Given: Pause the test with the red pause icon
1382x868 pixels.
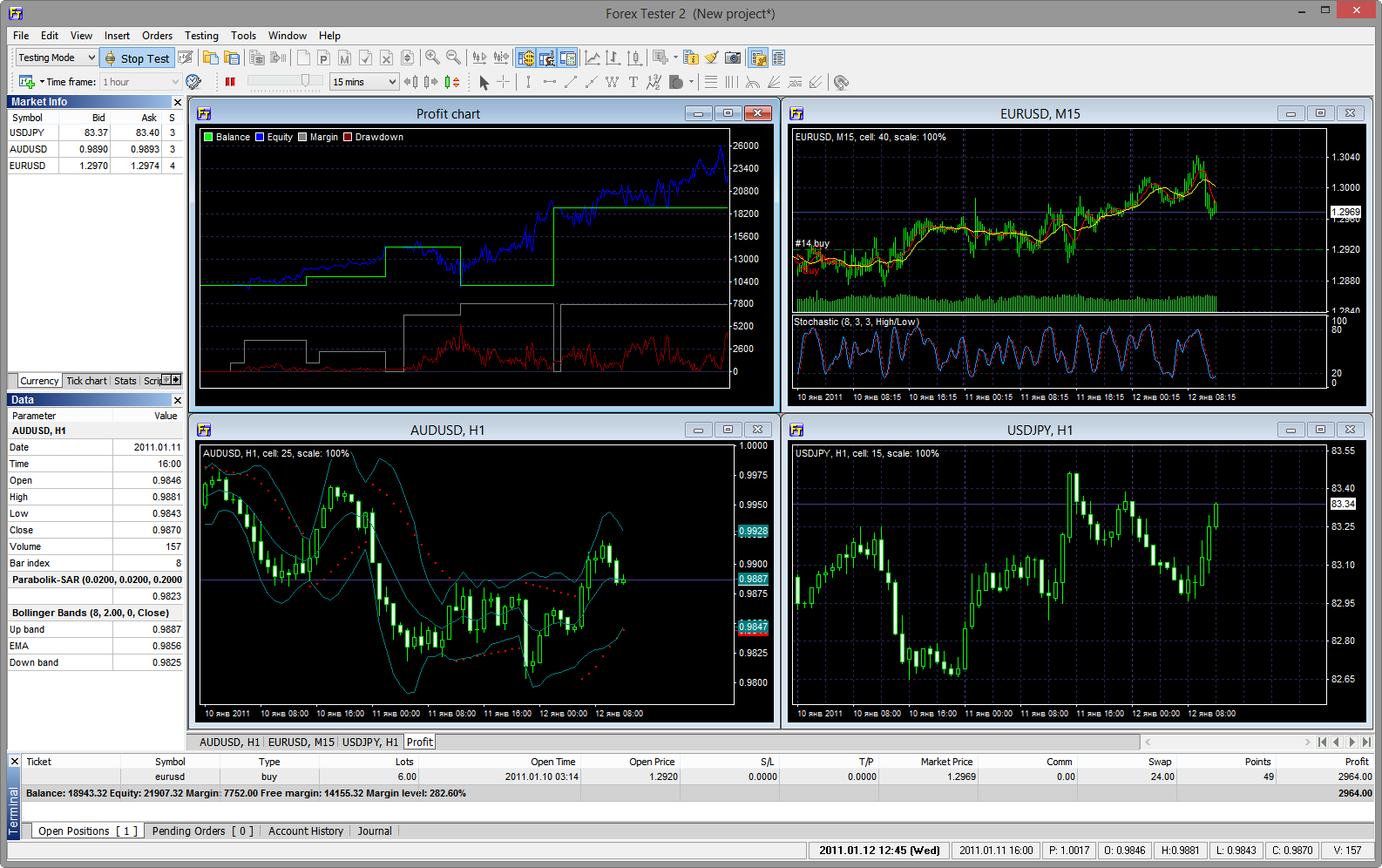Looking at the screenshot, I should [x=230, y=82].
